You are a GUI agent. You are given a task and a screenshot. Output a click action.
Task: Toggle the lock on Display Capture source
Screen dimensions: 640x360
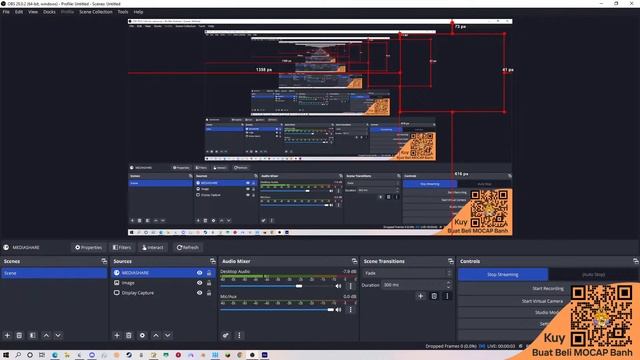[209, 293]
